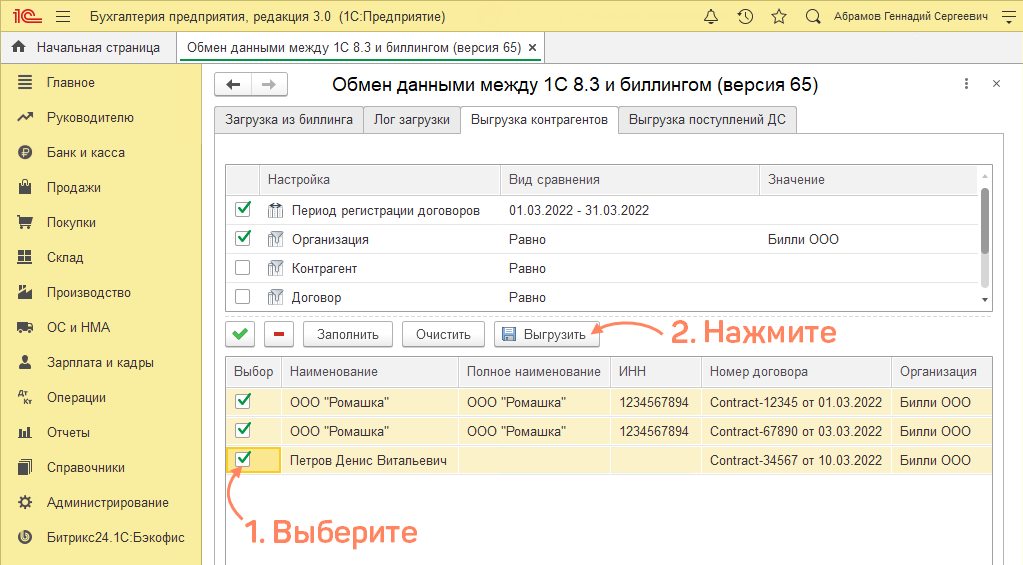Click user name Абрамов Геннадий Сергеевич
This screenshot has width=1023, height=565.
pyautogui.click(x=911, y=16)
